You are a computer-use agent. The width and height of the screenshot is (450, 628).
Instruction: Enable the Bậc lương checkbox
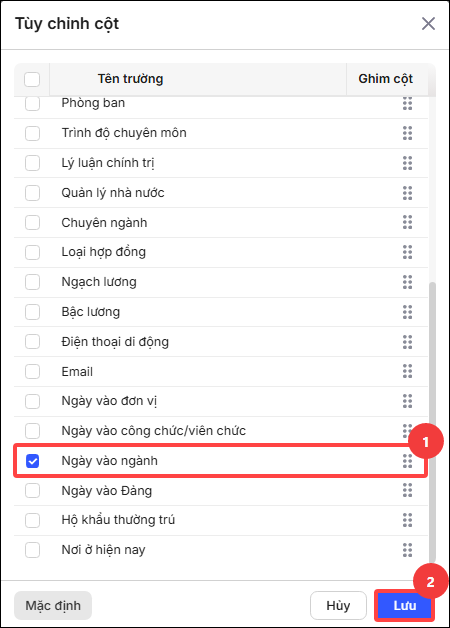pyautogui.click(x=32, y=312)
